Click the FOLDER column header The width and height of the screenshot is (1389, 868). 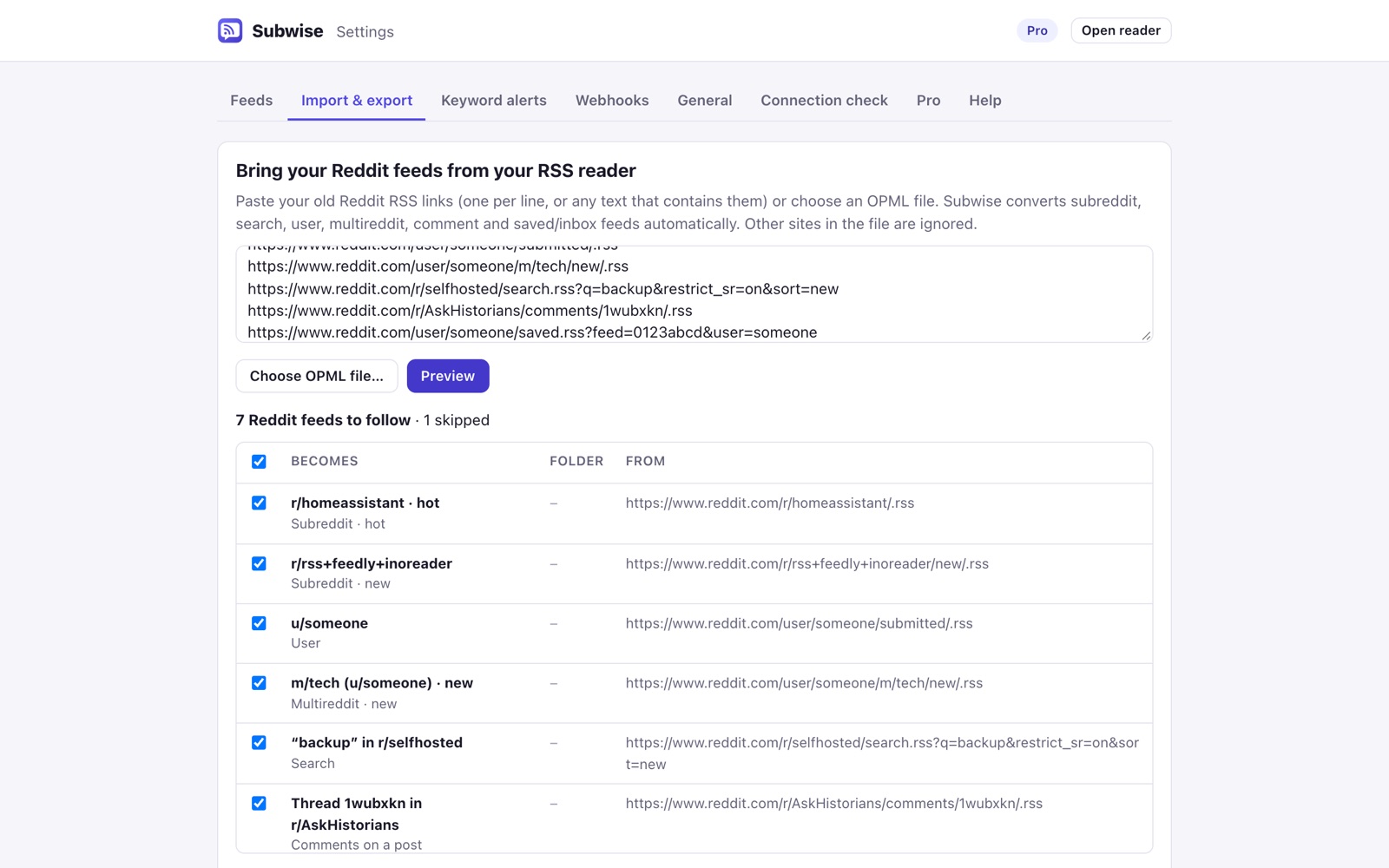(576, 462)
